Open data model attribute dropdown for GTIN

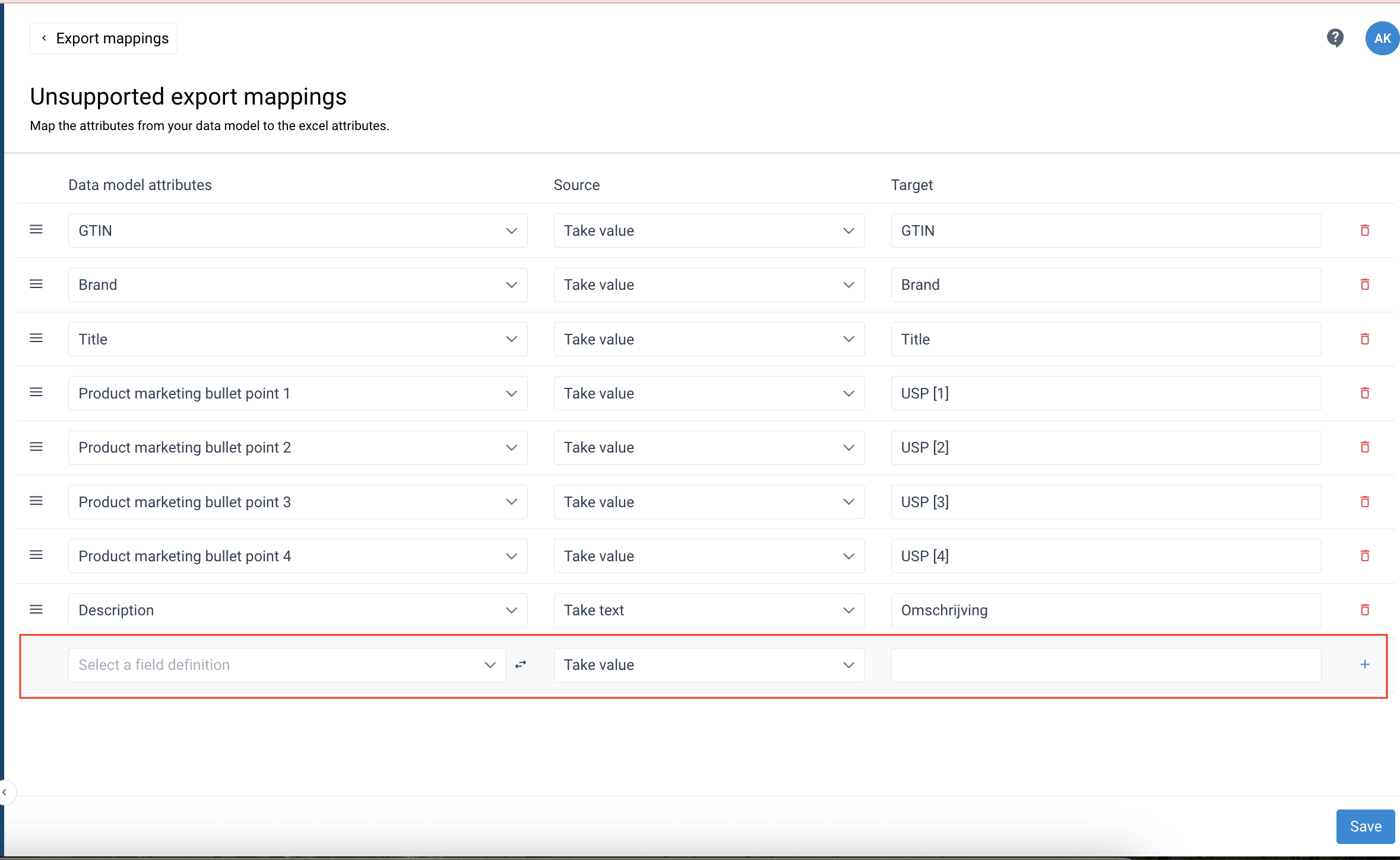[297, 230]
